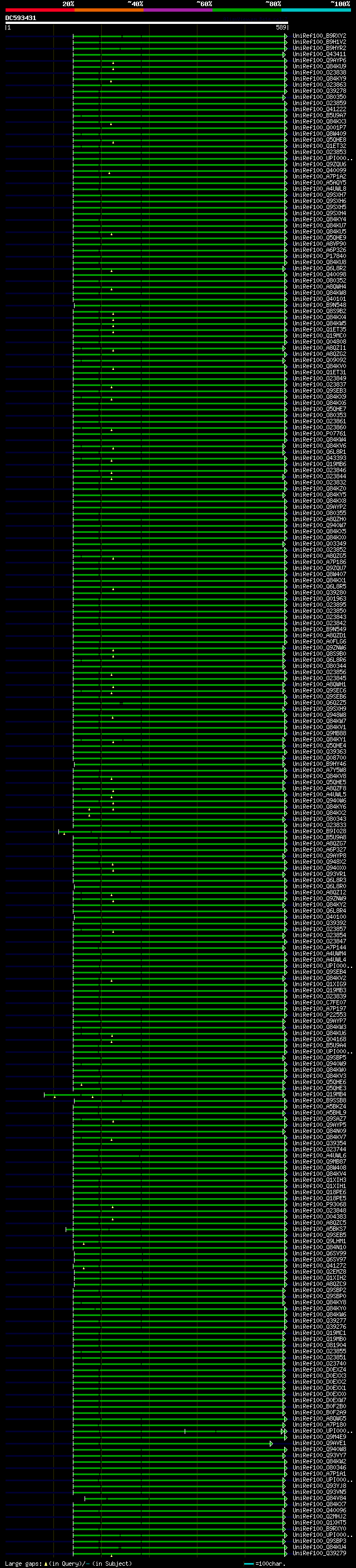Viewport: 356px width, 1568px height.
Task: Click the UniRef100_Q39392 label
Action: point(319,922)
